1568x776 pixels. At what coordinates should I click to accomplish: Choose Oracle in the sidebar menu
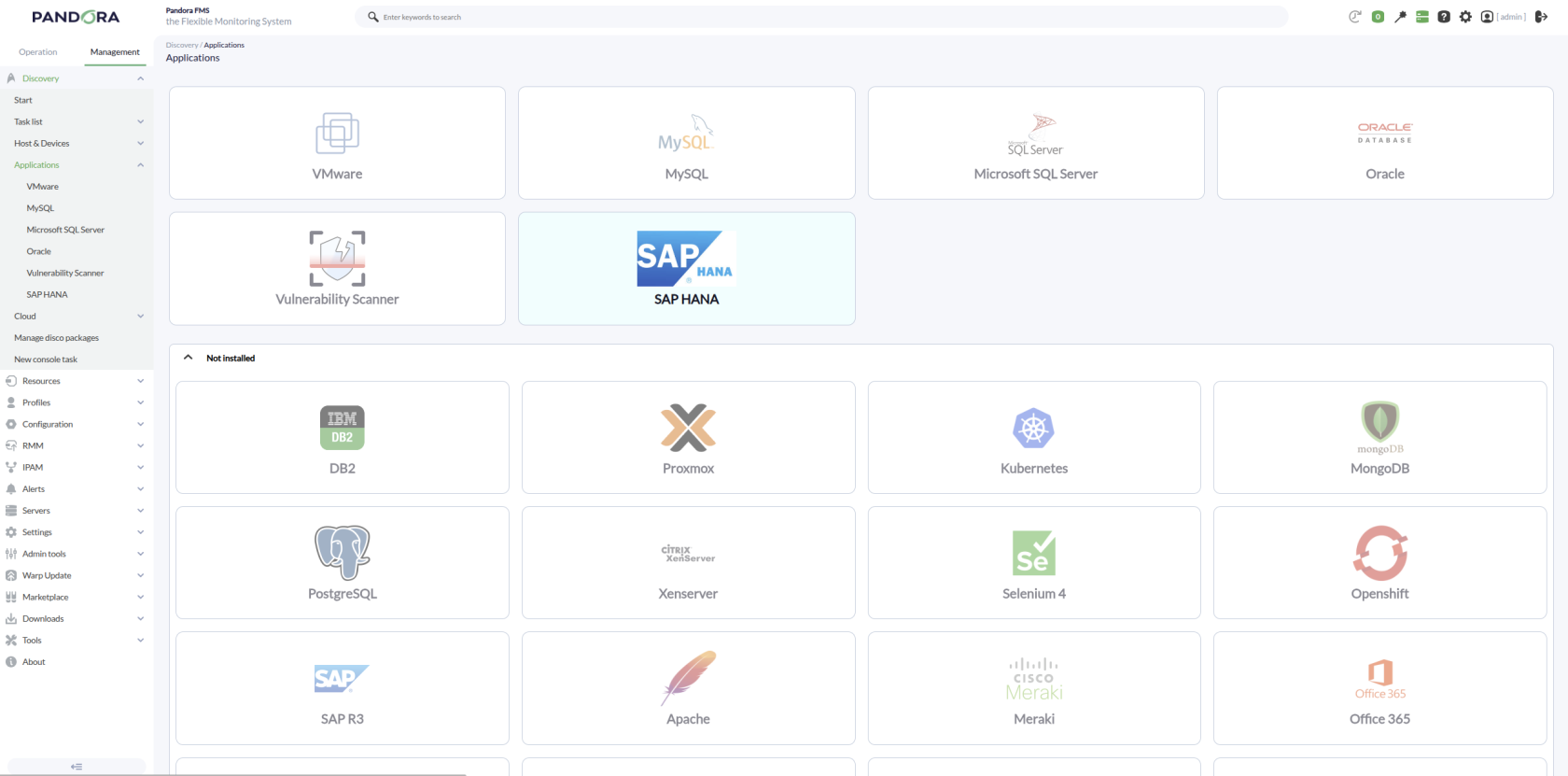click(39, 251)
